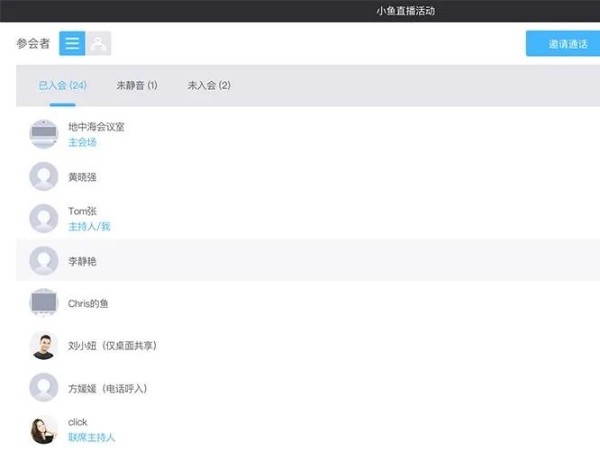
Task: Click the 地中海会议室 device icon
Action: coord(44,134)
